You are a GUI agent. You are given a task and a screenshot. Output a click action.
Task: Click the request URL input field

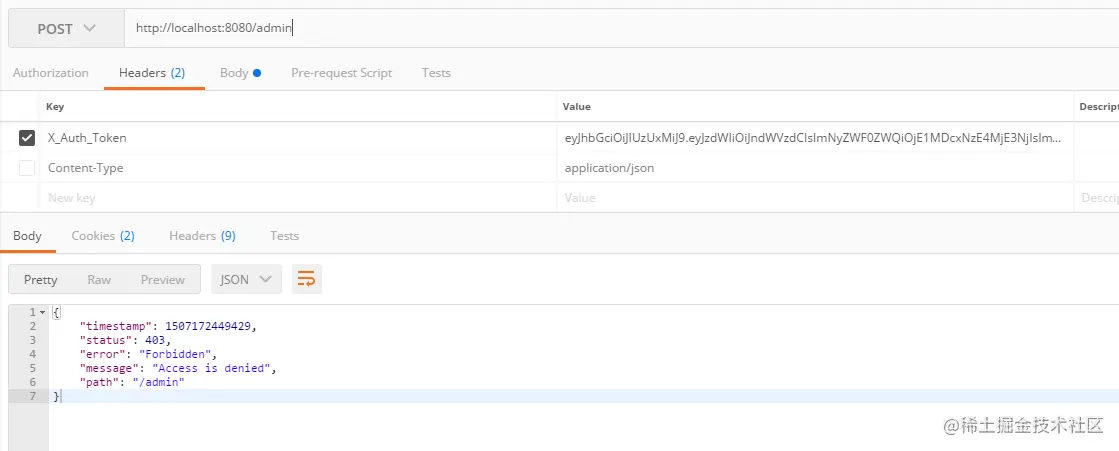(621, 29)
